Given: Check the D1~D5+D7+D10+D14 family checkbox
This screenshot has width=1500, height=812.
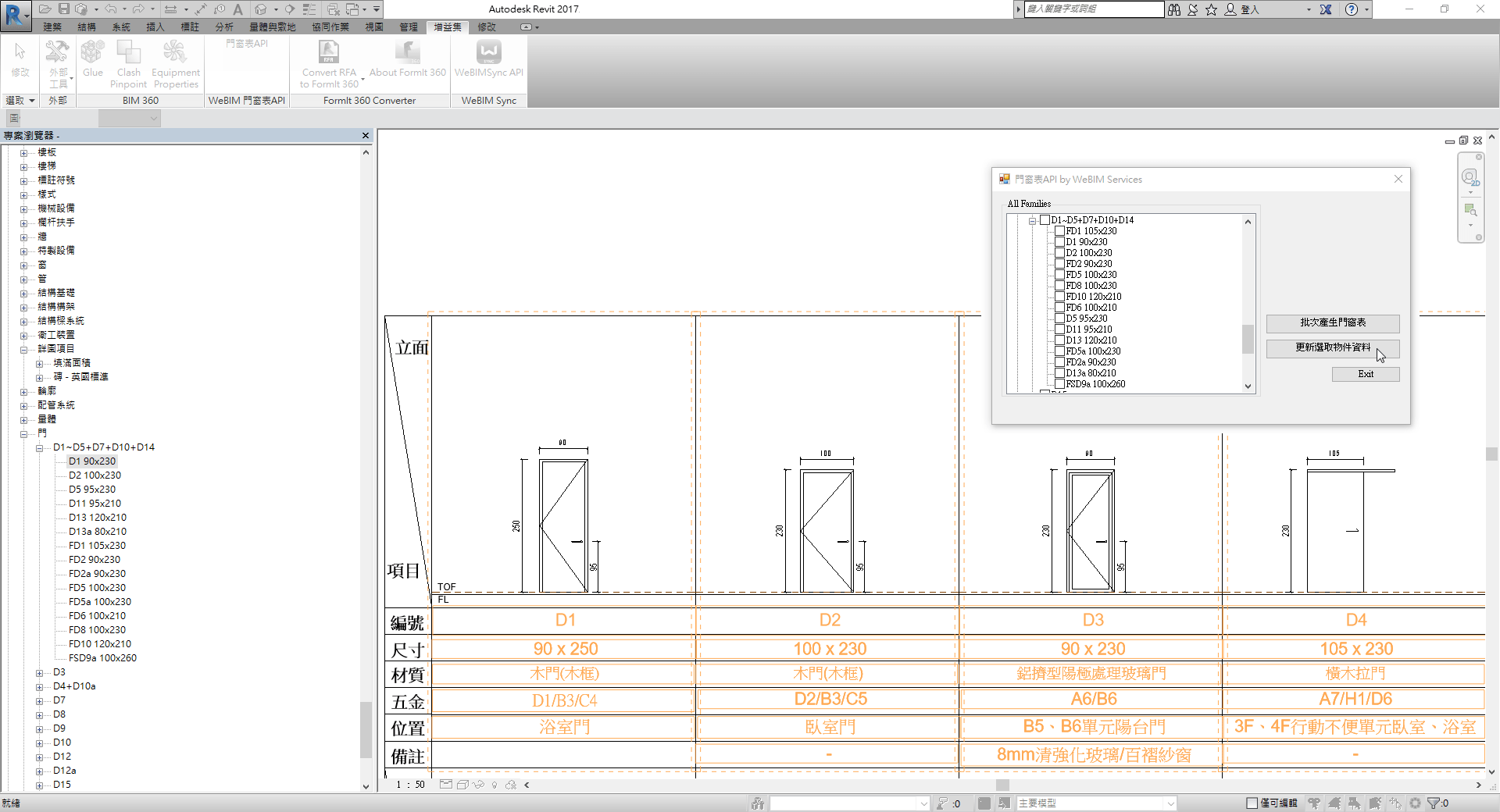Looking at the screenshot, I should pos(1045,220).
